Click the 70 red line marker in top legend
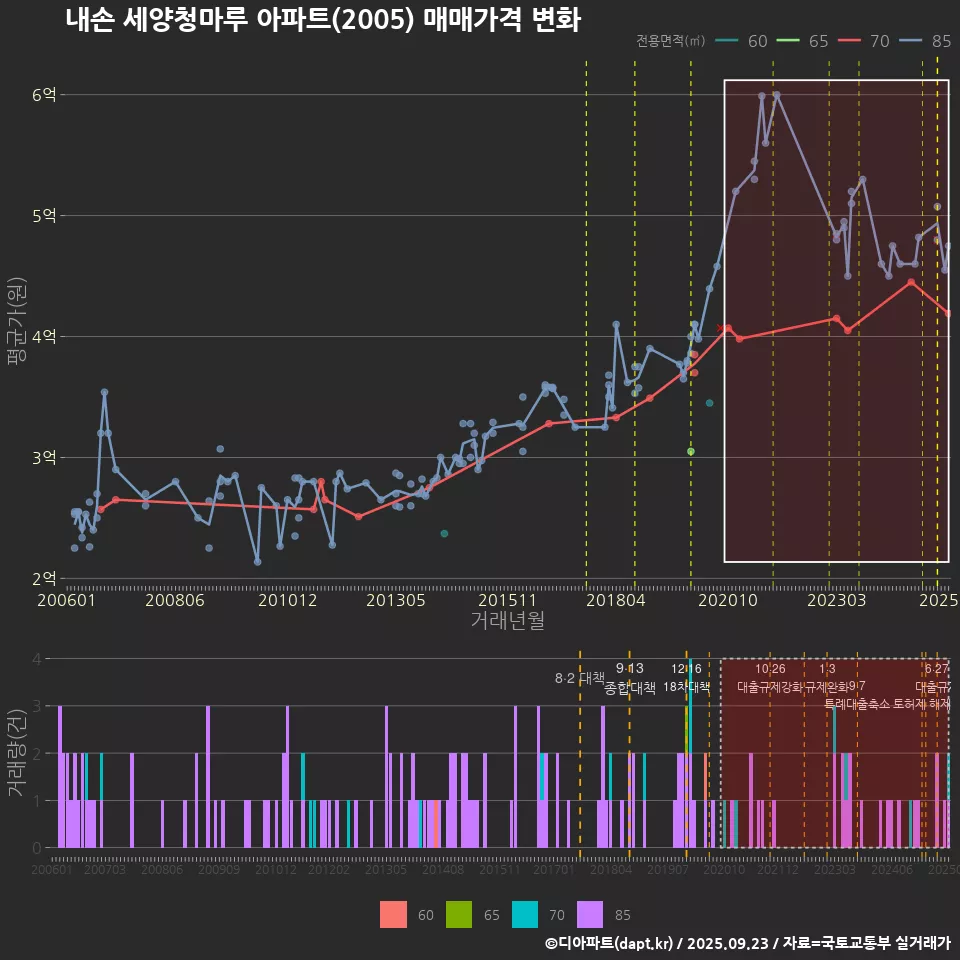960x960 pixels. click(849, 41)
